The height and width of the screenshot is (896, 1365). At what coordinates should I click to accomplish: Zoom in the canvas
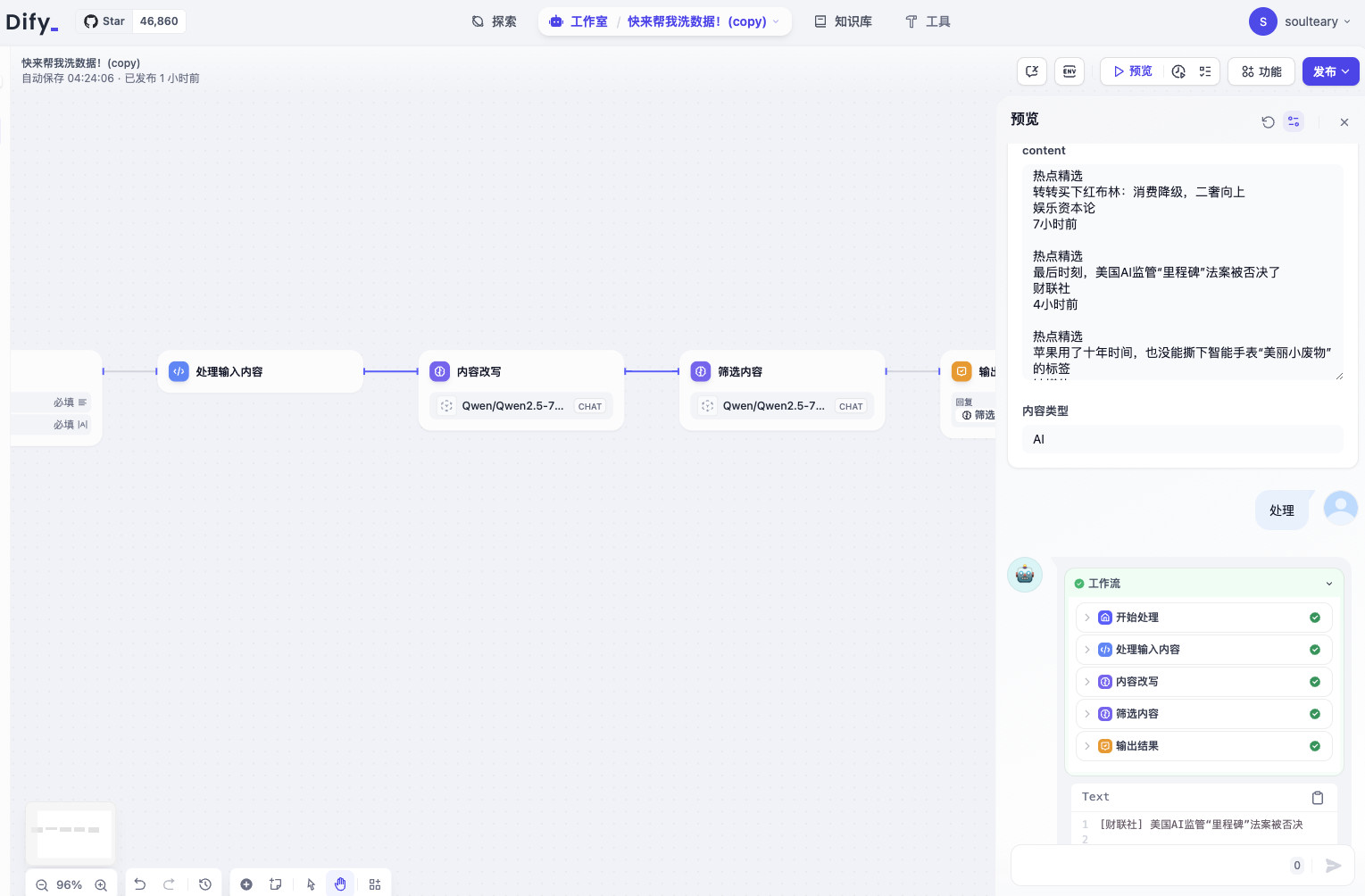tap(101, 885)
